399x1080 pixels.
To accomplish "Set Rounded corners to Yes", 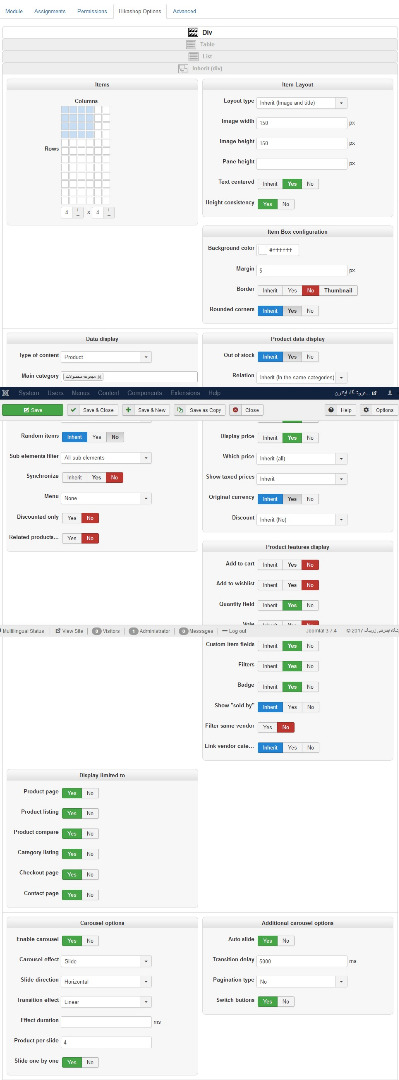I will point(293,311).
